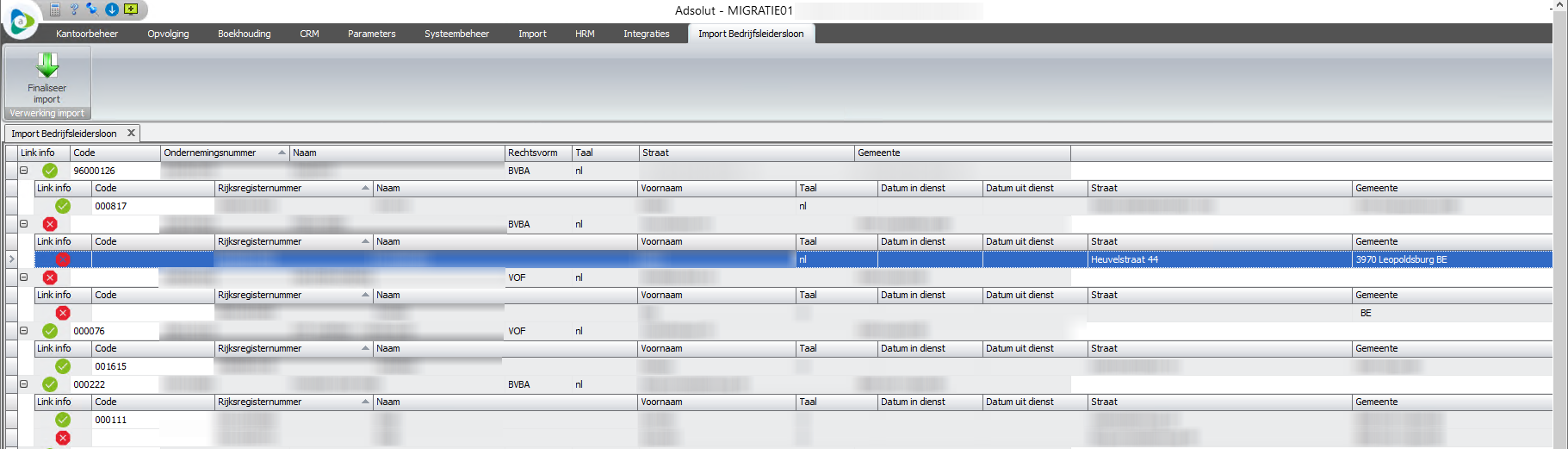The image size is (1568, 449).
Task: Click the blue download arrow icon
Action: point(112,9)
